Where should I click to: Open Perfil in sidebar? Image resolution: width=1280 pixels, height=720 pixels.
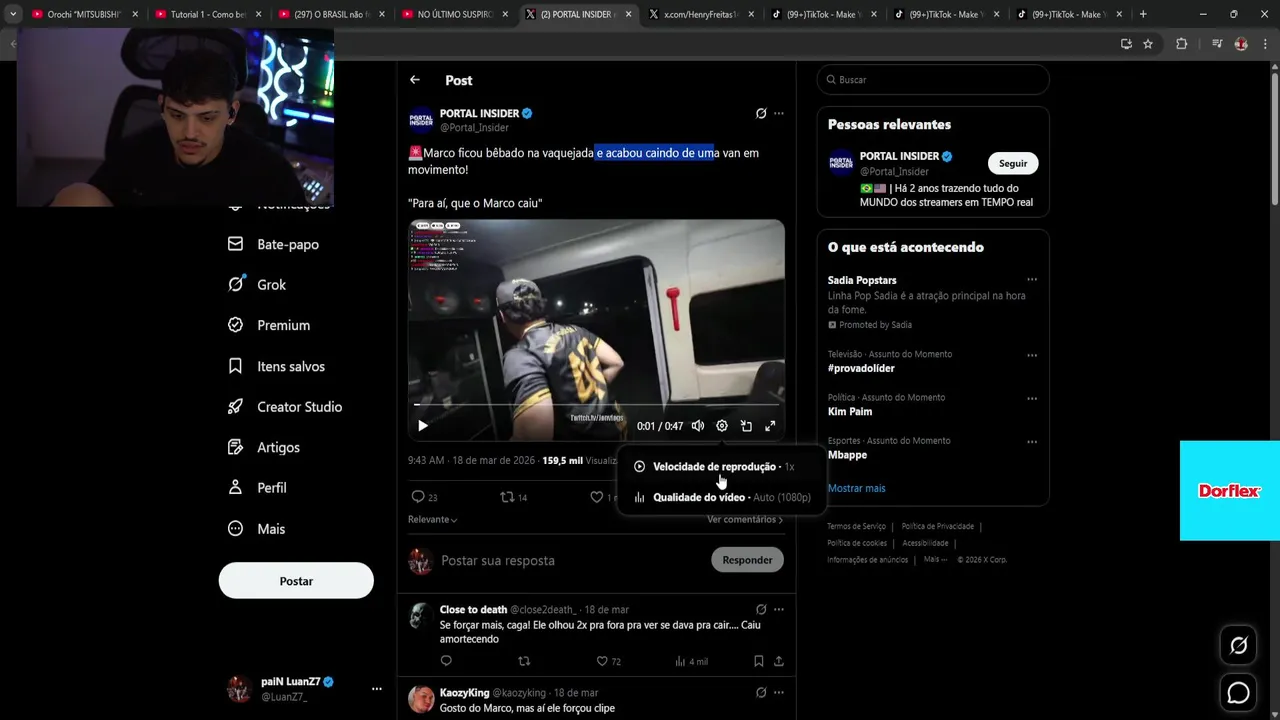point(257,488)
